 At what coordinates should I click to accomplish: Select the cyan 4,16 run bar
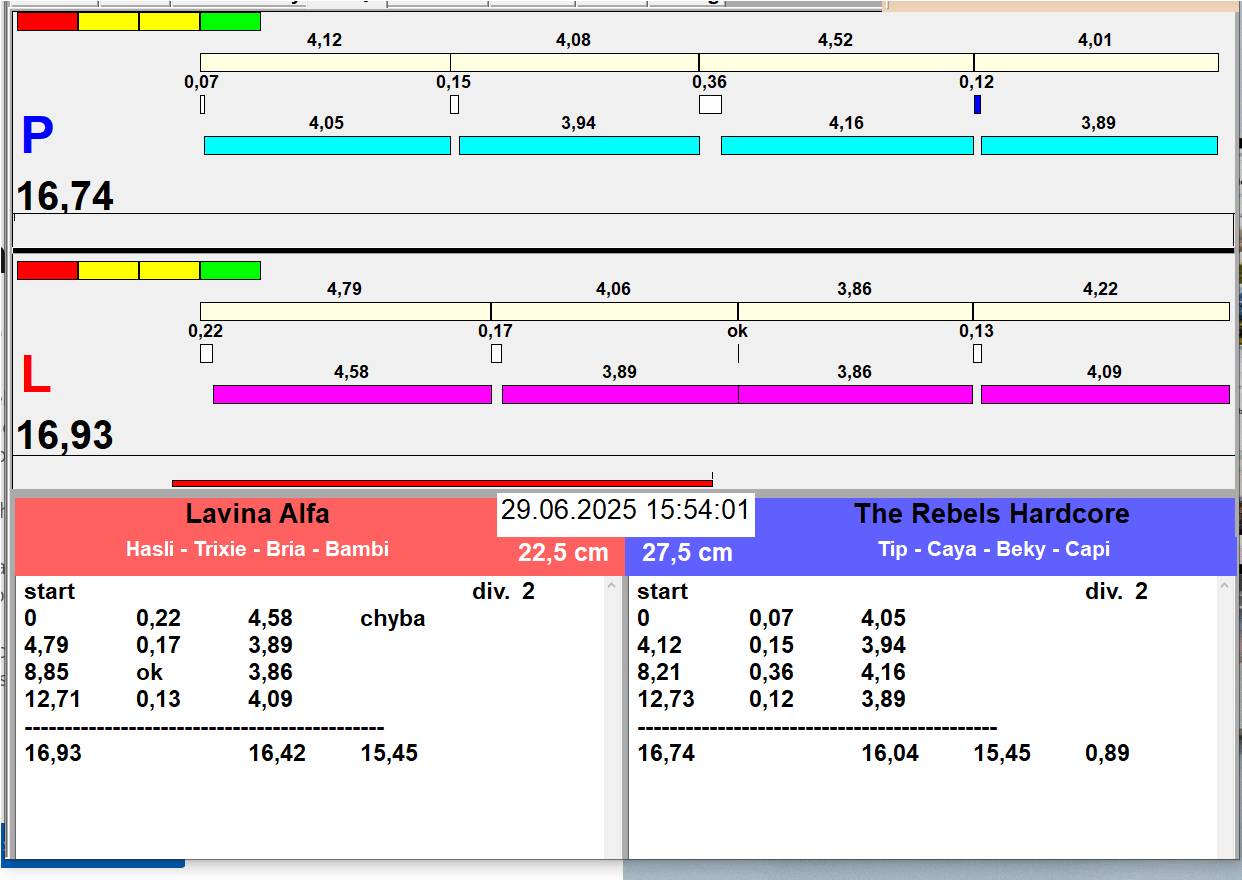point(846,145)
